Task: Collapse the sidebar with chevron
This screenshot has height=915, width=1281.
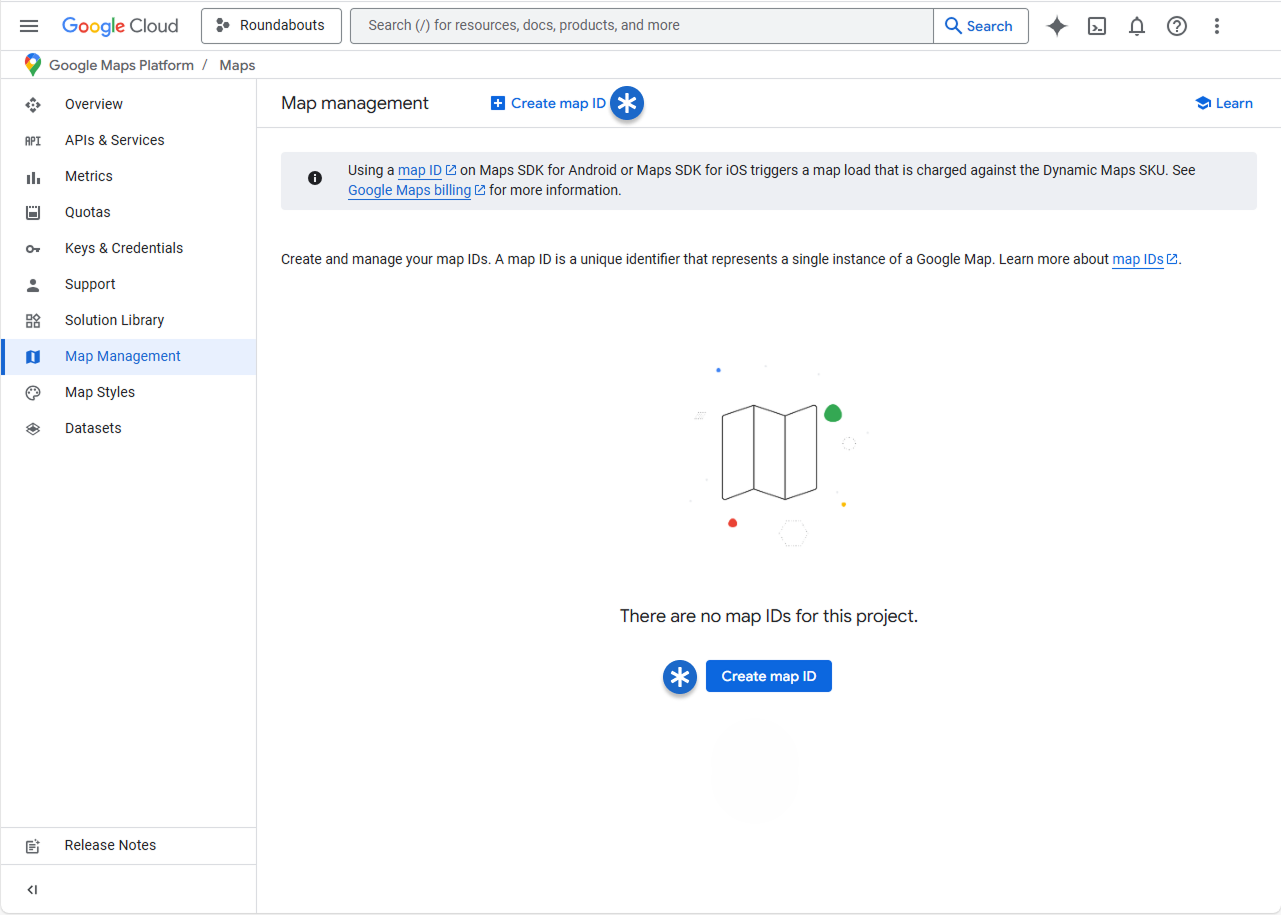Action: click(x=32, y=890)
